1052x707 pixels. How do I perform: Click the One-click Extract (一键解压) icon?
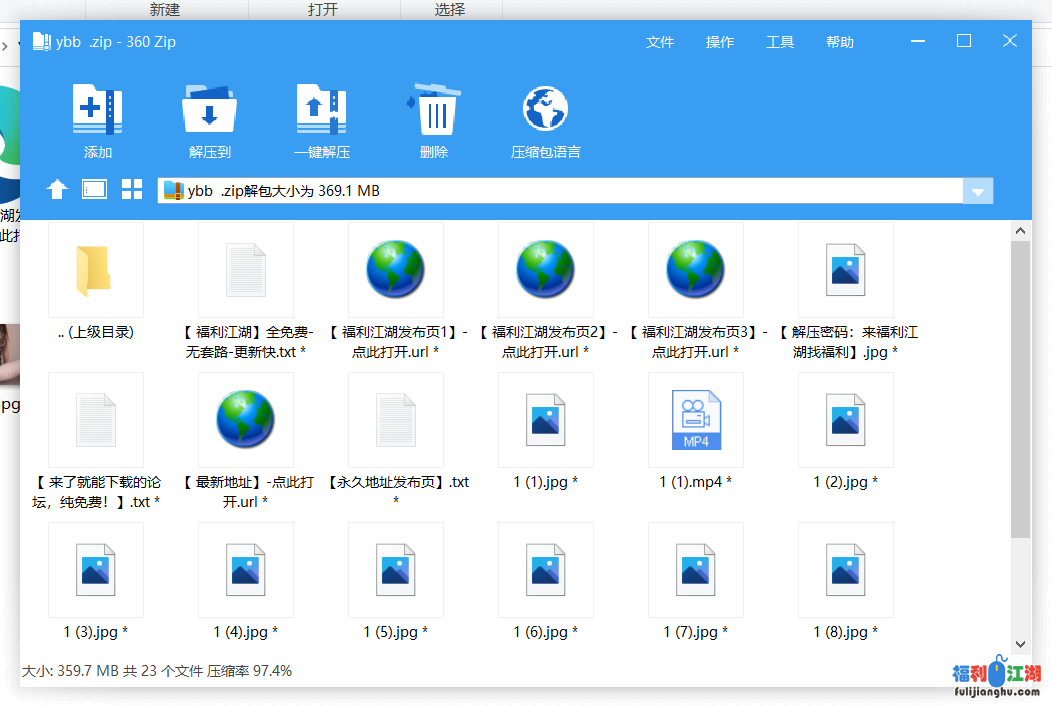tap(321, 111)
